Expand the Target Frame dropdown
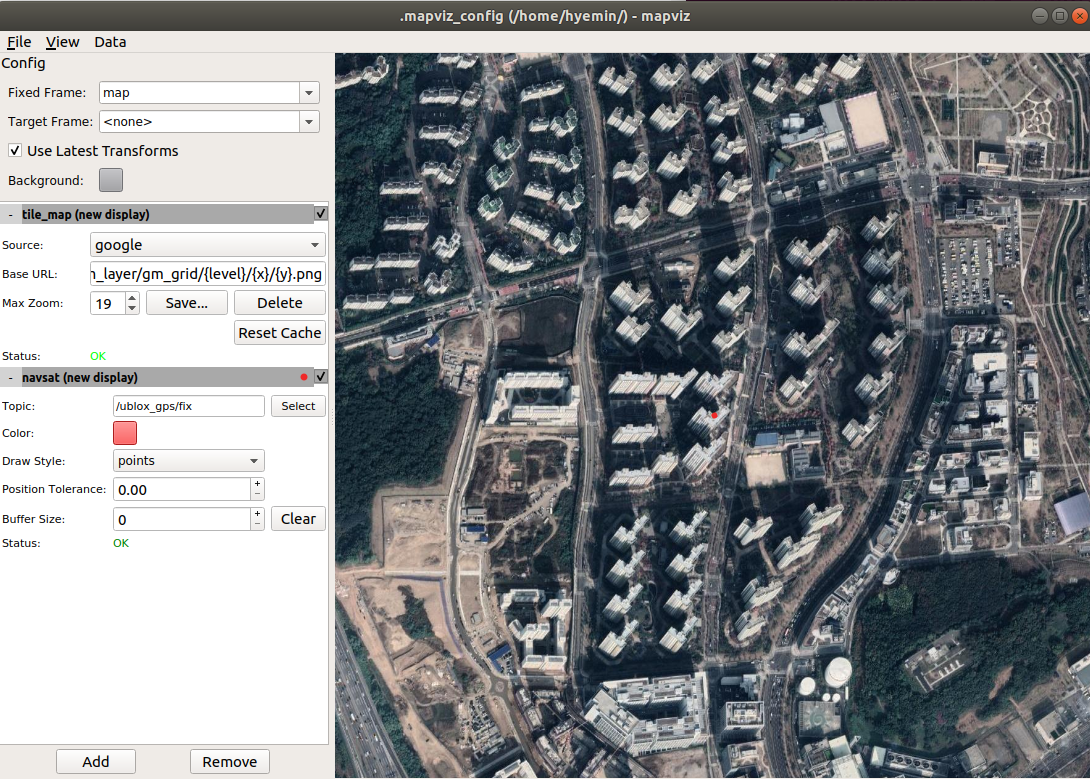 pos(308,122)
